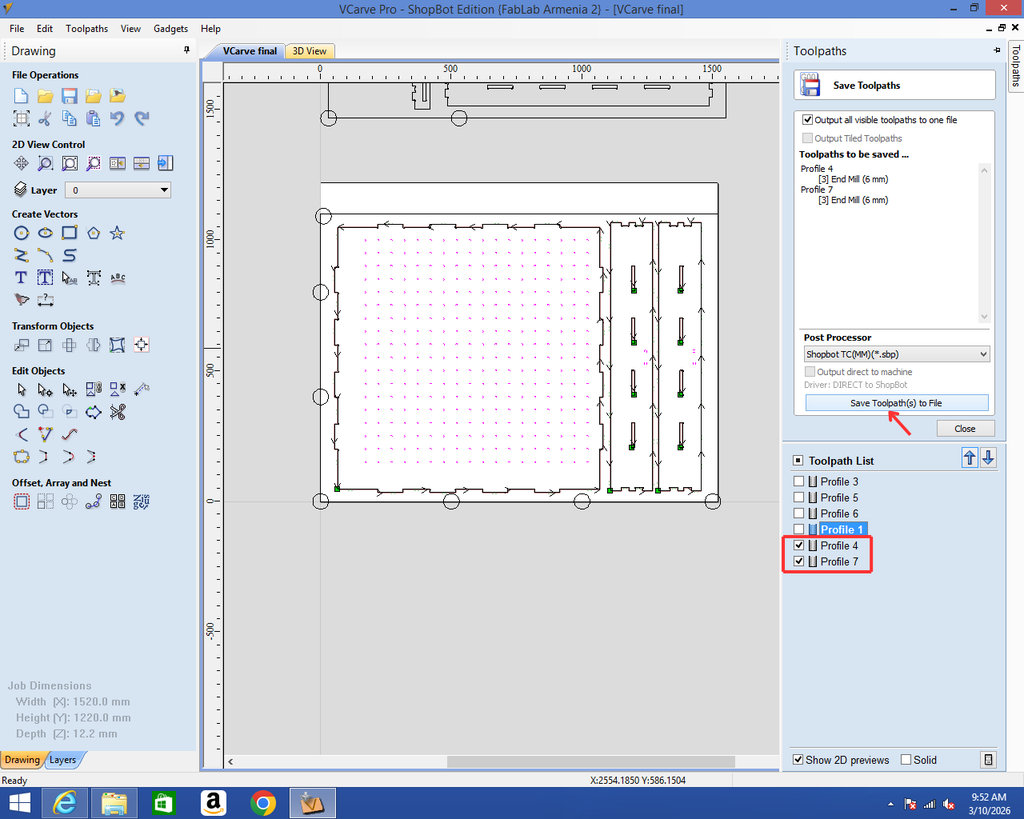Open the Offset Vectors tool
The image size is (1024, 819).
click(x=21, y=502)
